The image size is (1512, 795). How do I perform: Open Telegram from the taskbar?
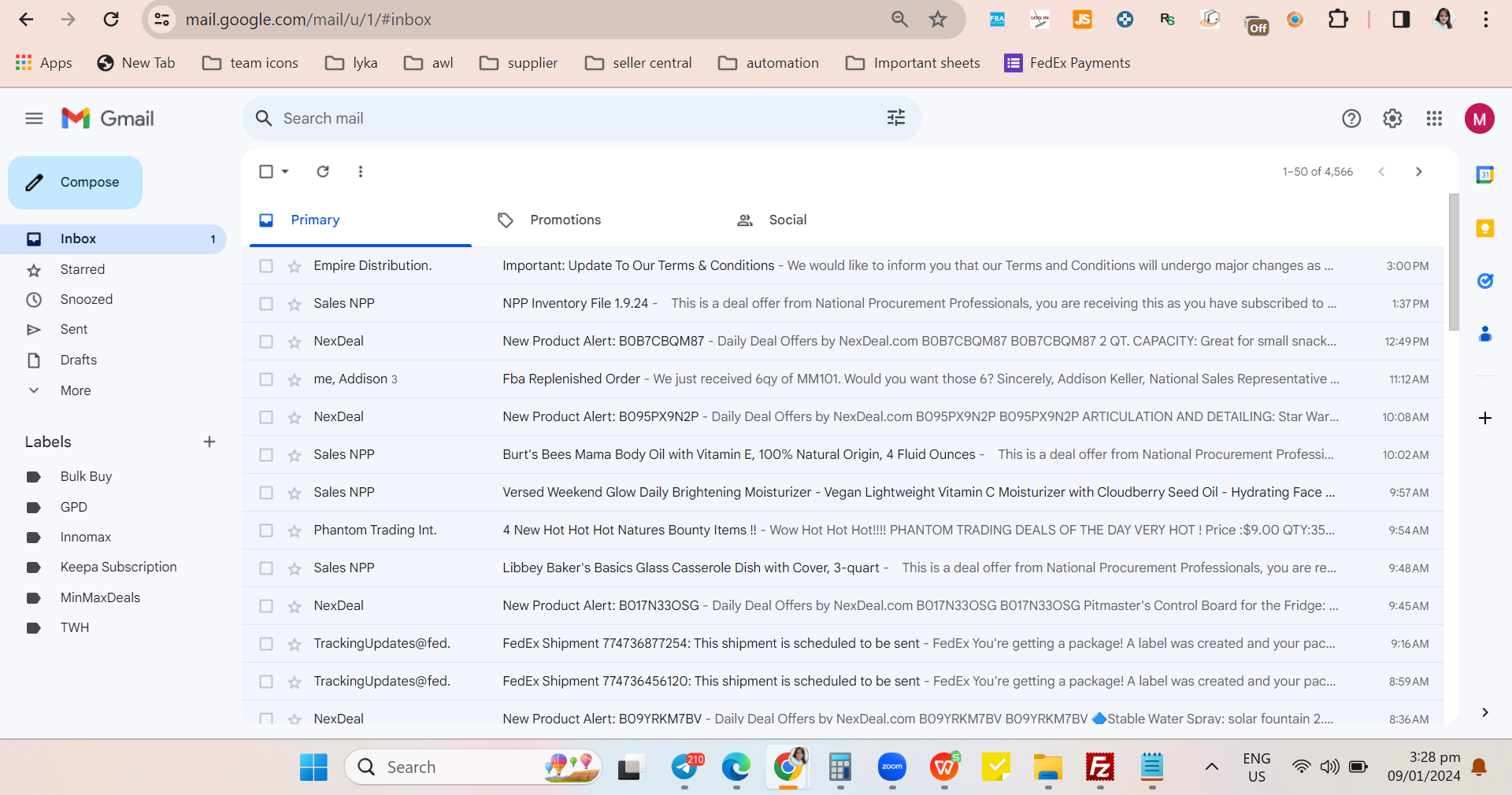(685, 767)
